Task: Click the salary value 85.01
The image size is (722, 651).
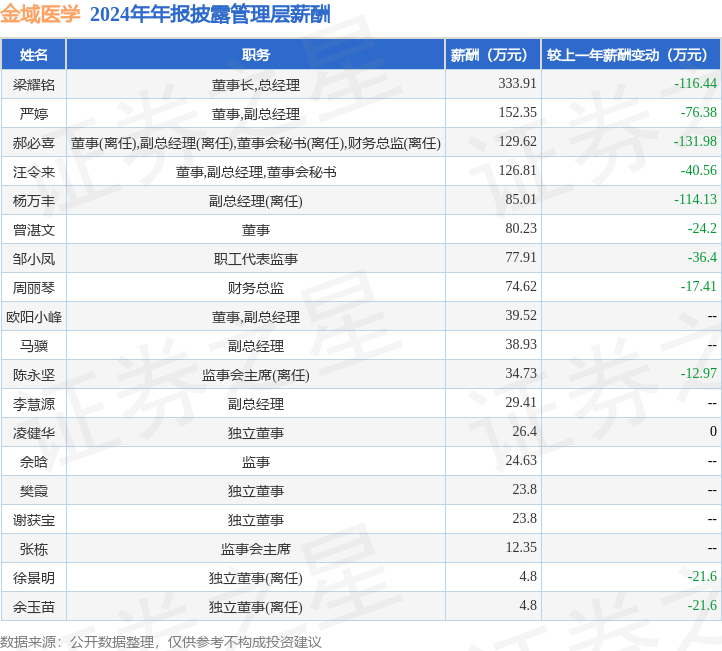Action: pos(521,199)
